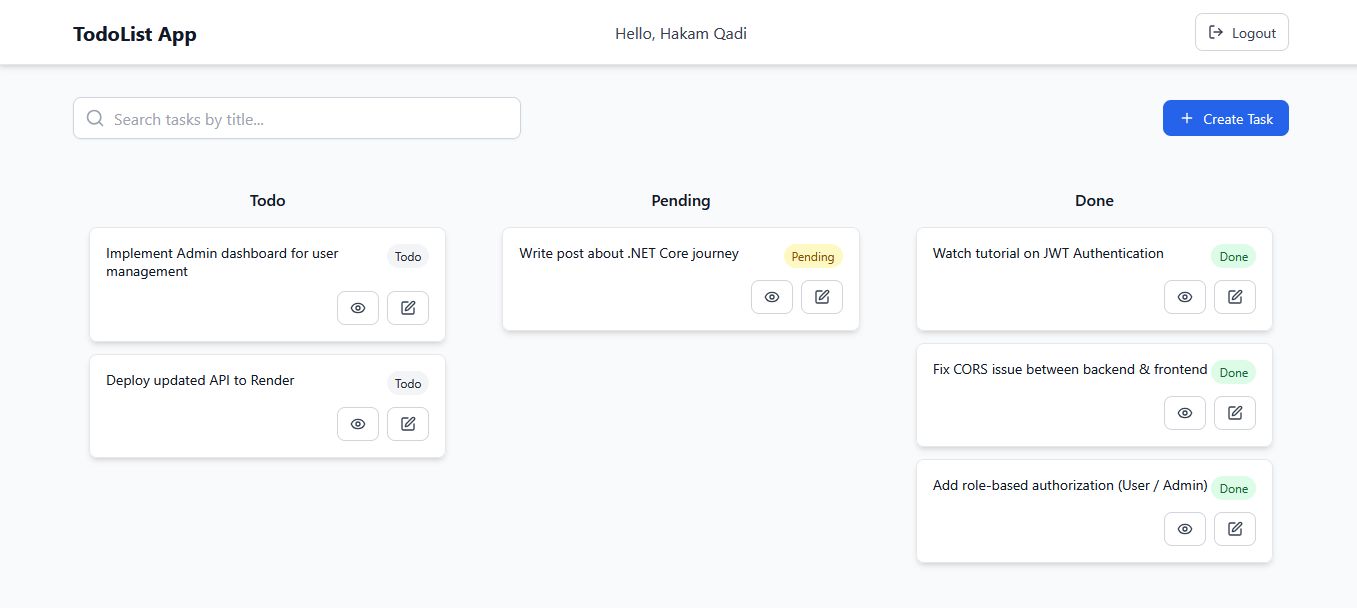
Task: View the role-based authorization task
Action: click(1185, 529)
